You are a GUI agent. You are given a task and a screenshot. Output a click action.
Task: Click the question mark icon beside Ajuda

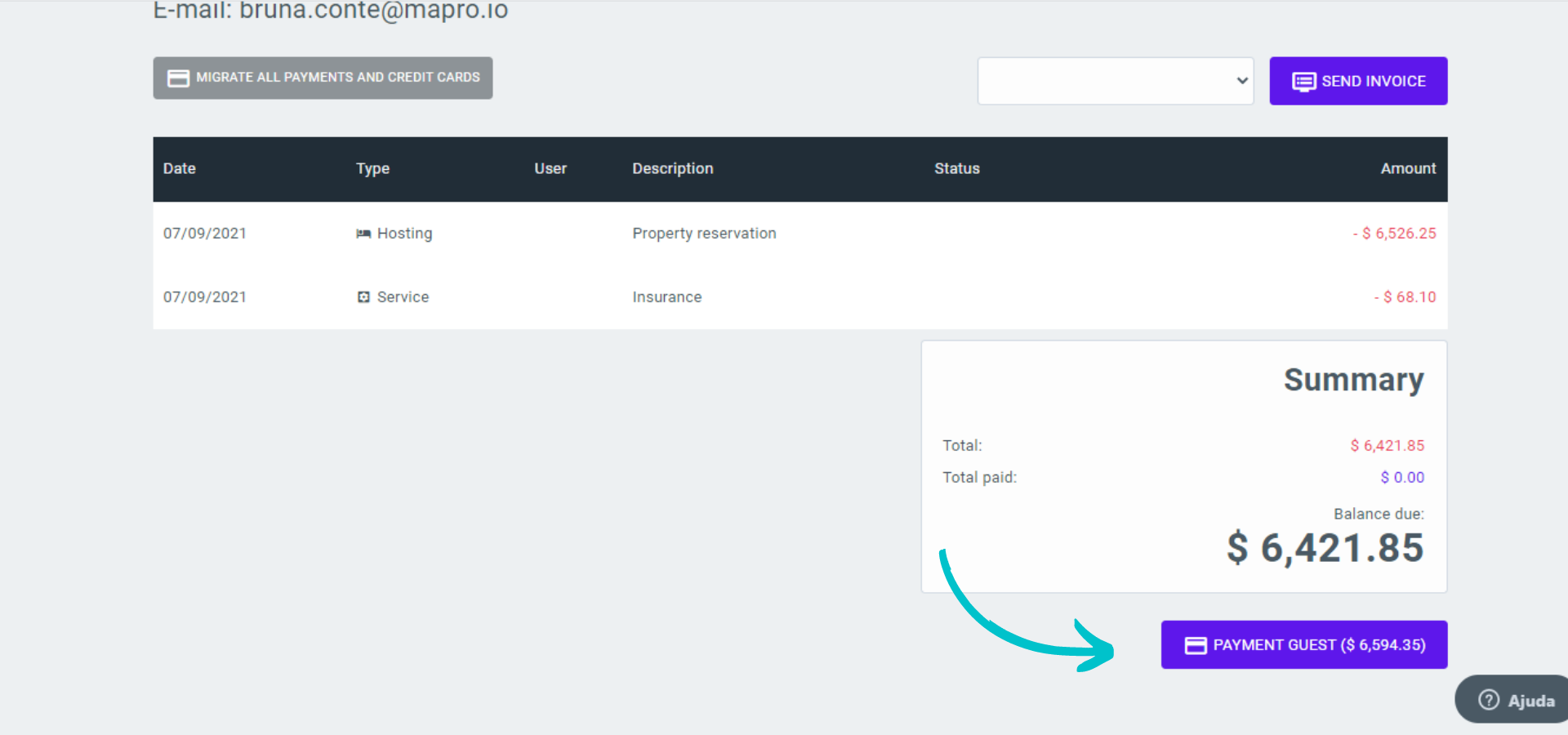pos(1489,700)
